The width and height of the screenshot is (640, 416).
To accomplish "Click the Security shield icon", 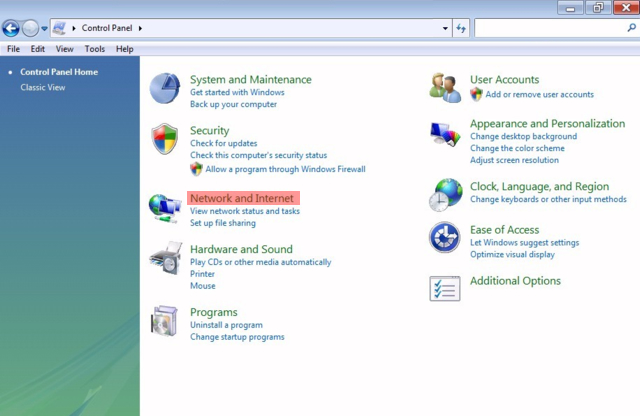I will click(x=164, y=139).
